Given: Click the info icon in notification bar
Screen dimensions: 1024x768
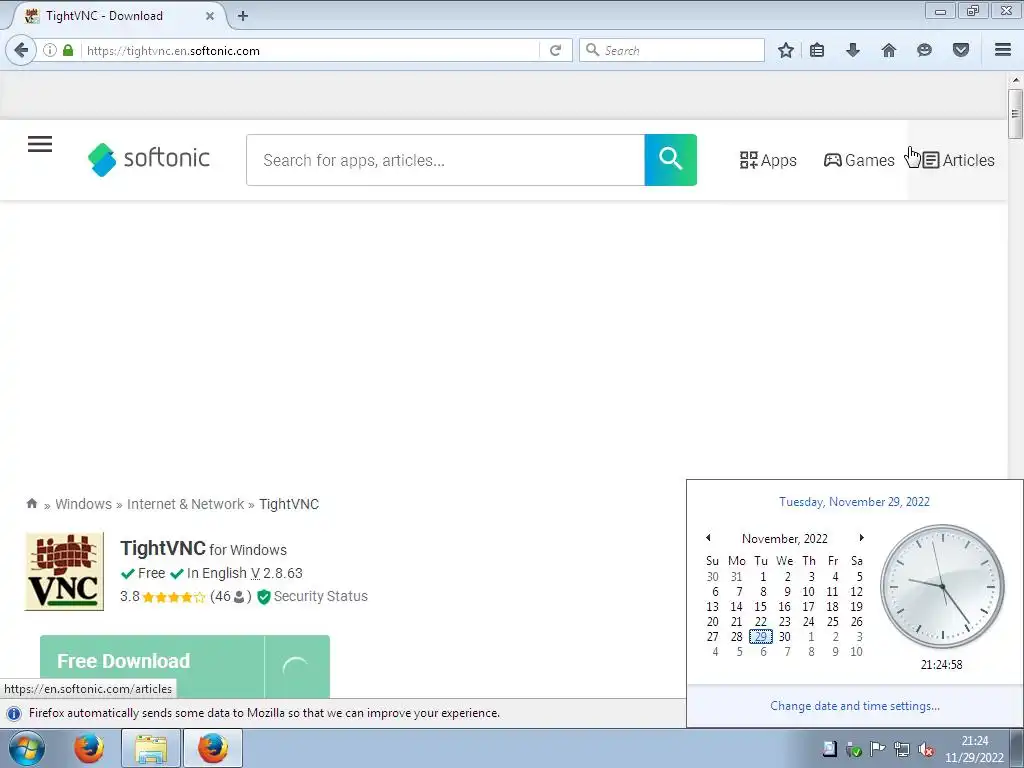Looking at the screenshot, I should 14,713.
